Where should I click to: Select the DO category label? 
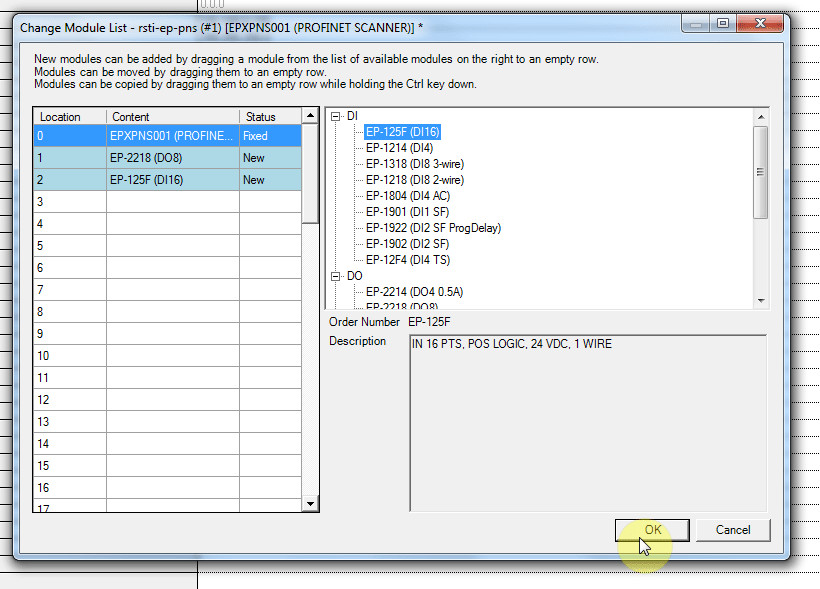click(354, 276)
